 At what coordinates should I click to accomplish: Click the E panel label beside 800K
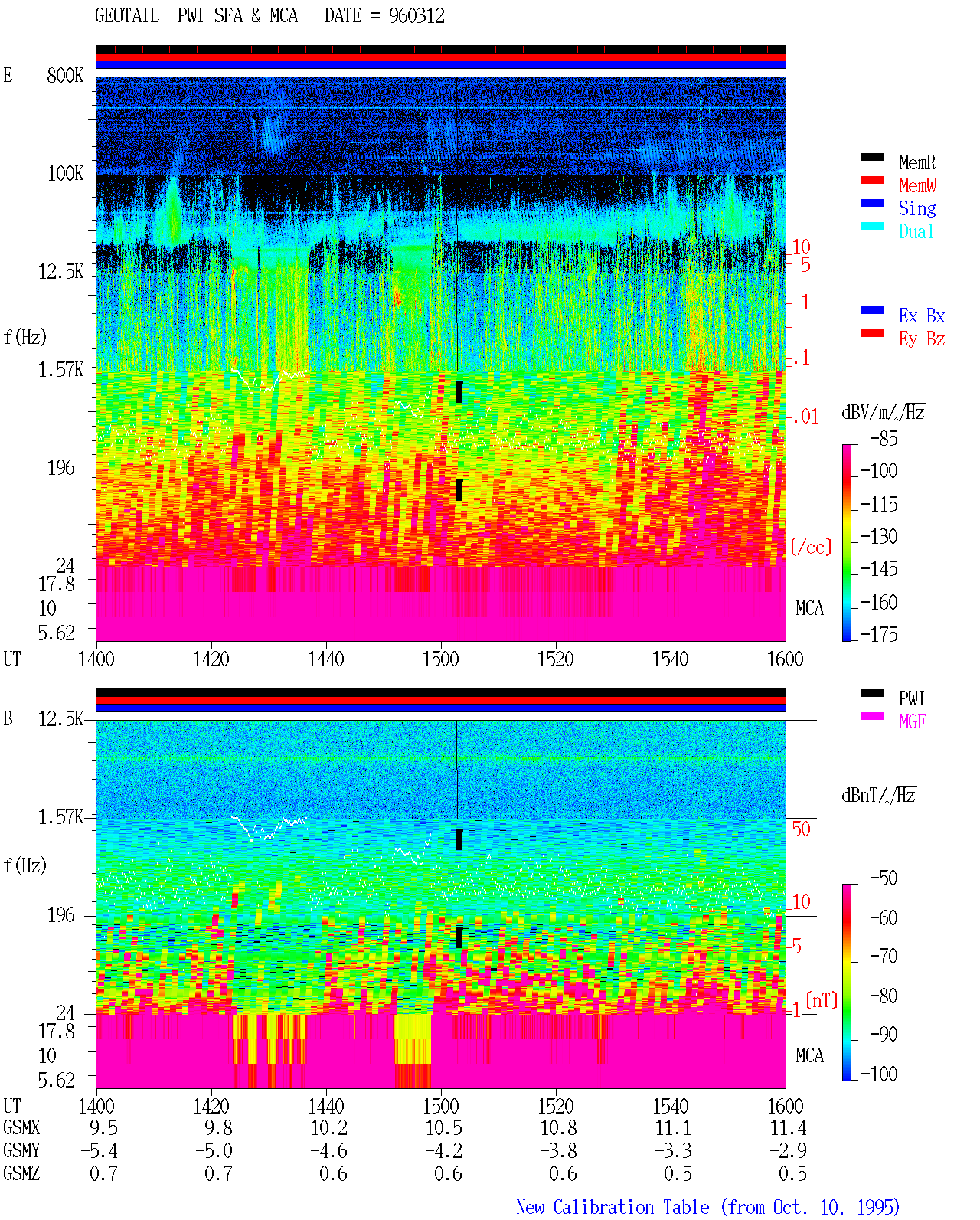(8, 76)
